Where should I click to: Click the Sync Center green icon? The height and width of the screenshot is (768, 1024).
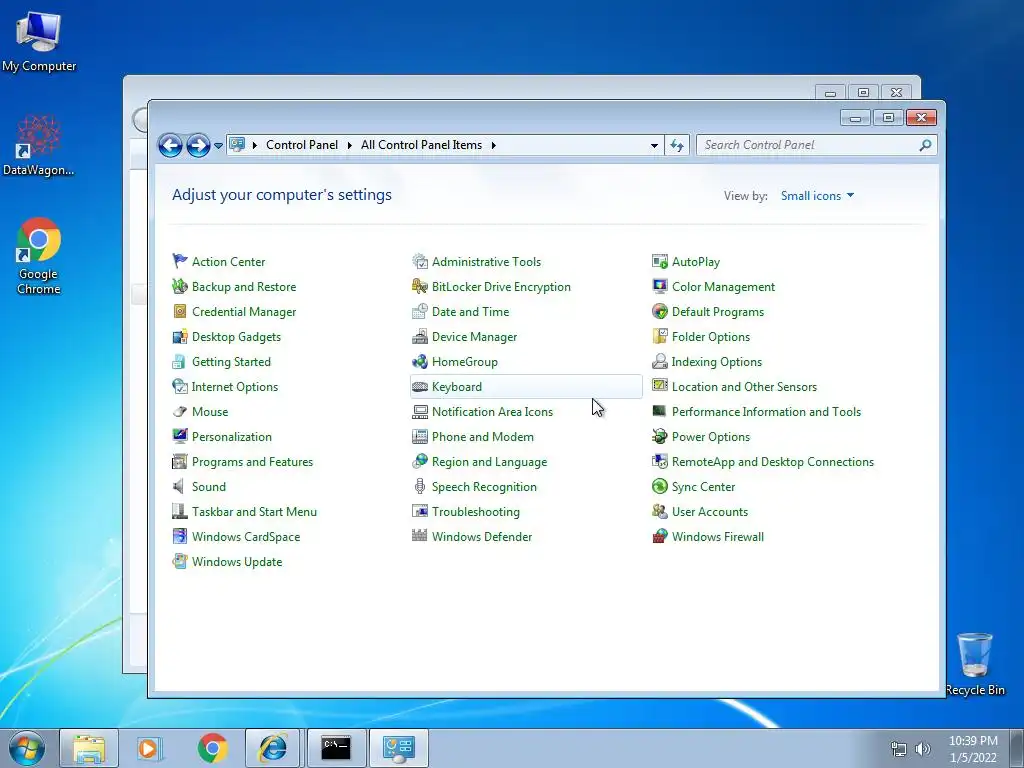point(660,487)
